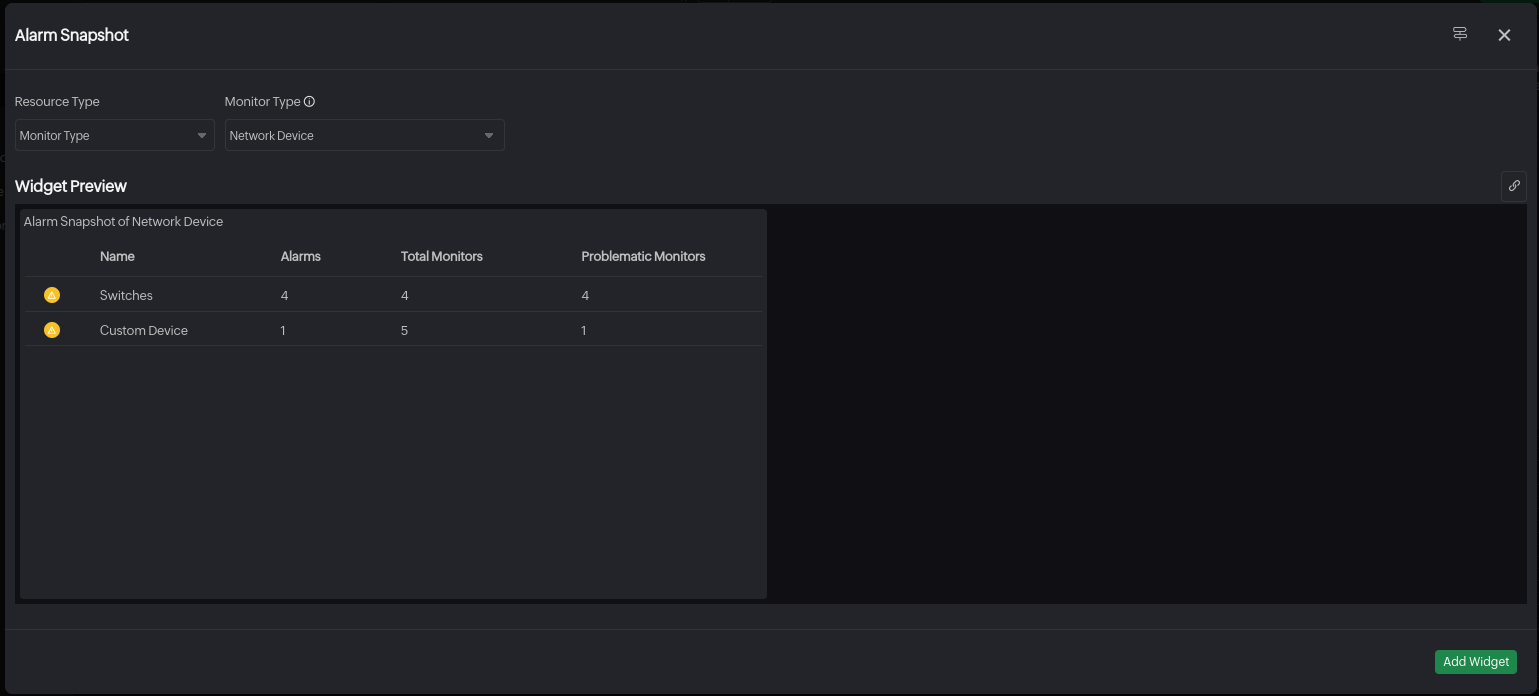Select the Switches row in the table
Image resolution: width=1539 pixels, height=696 pixels.
coord(126,294)
